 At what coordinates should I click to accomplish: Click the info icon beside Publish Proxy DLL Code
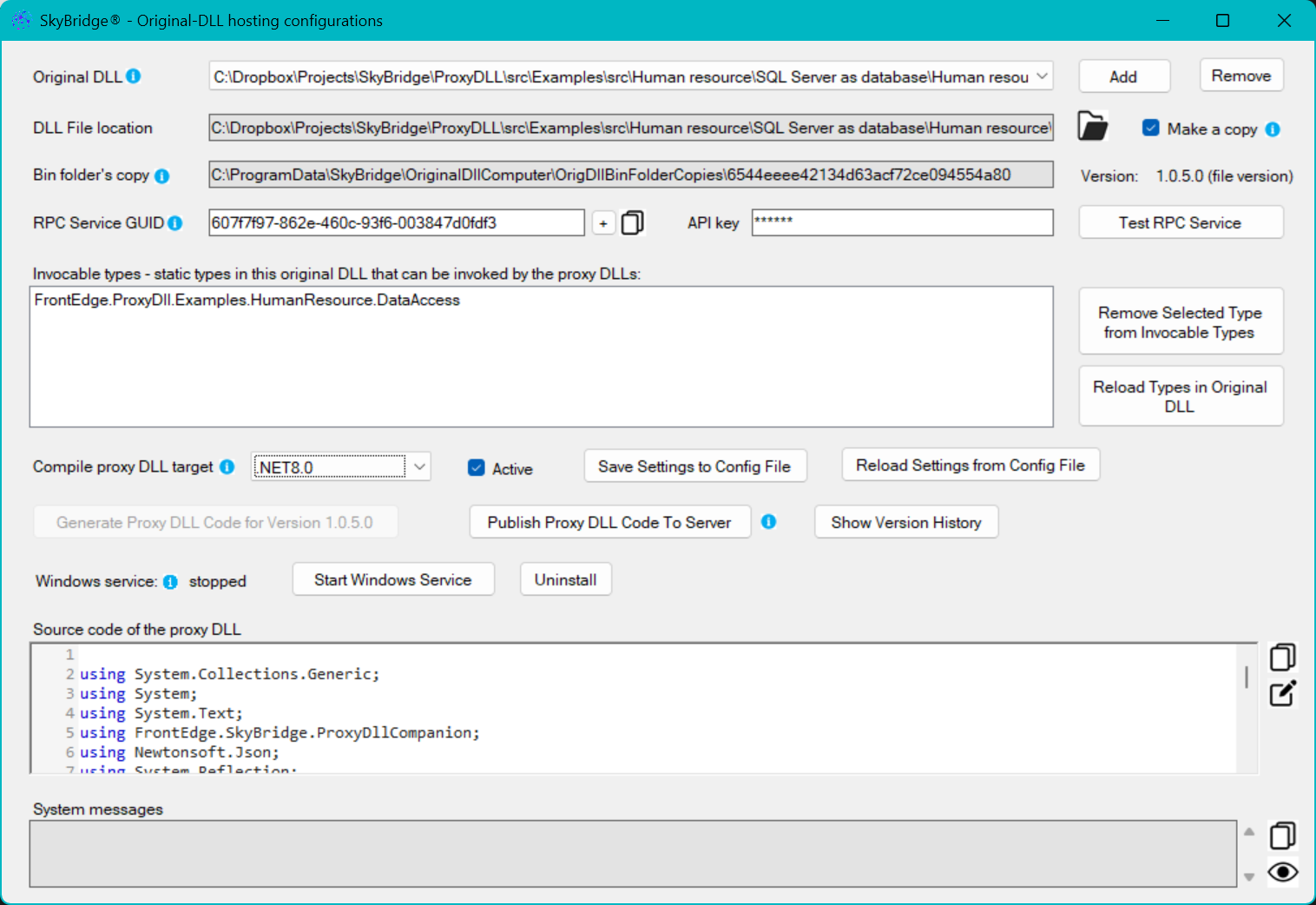click(768, 522)
